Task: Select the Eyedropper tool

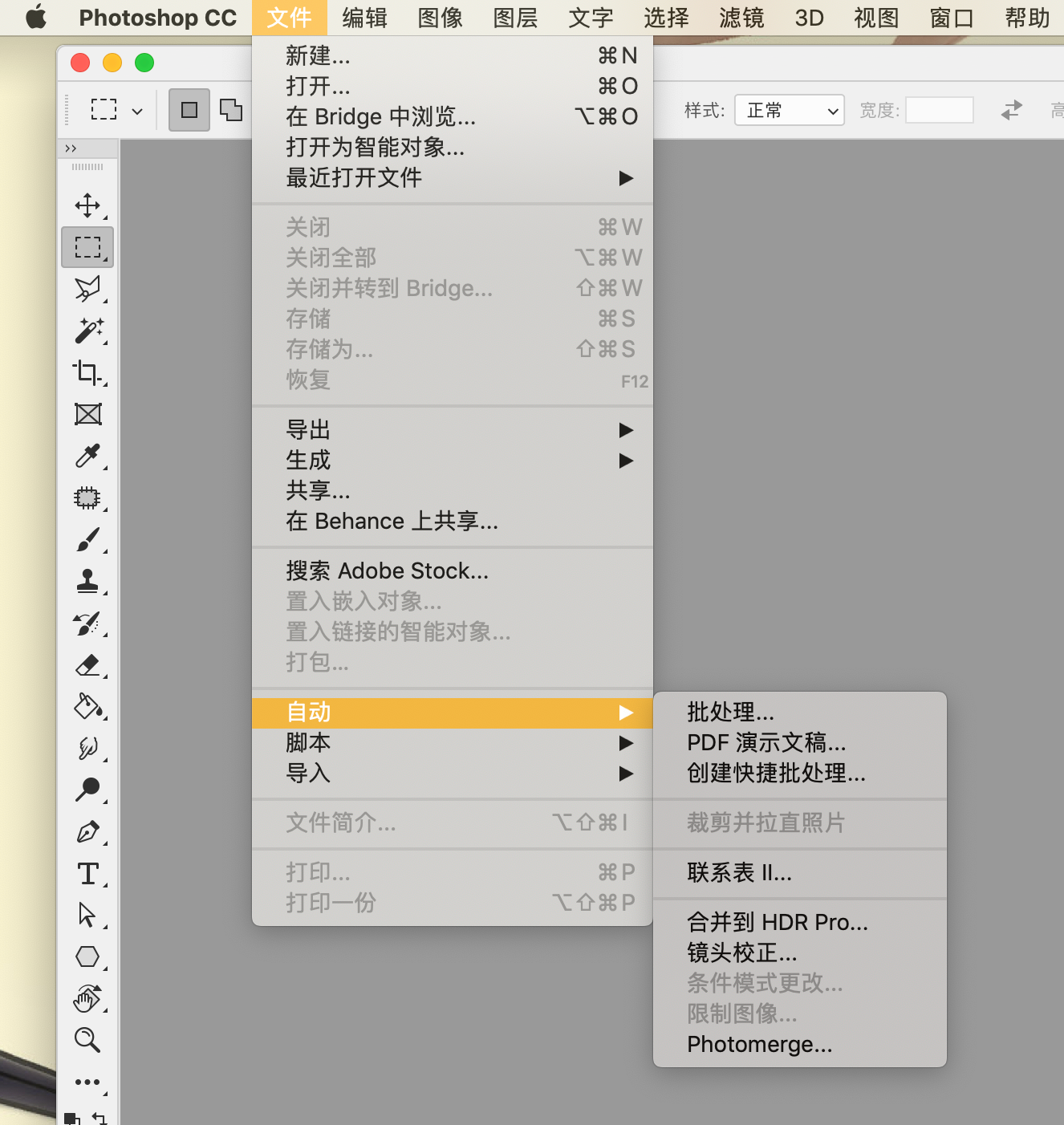Action: click(87, 456)
